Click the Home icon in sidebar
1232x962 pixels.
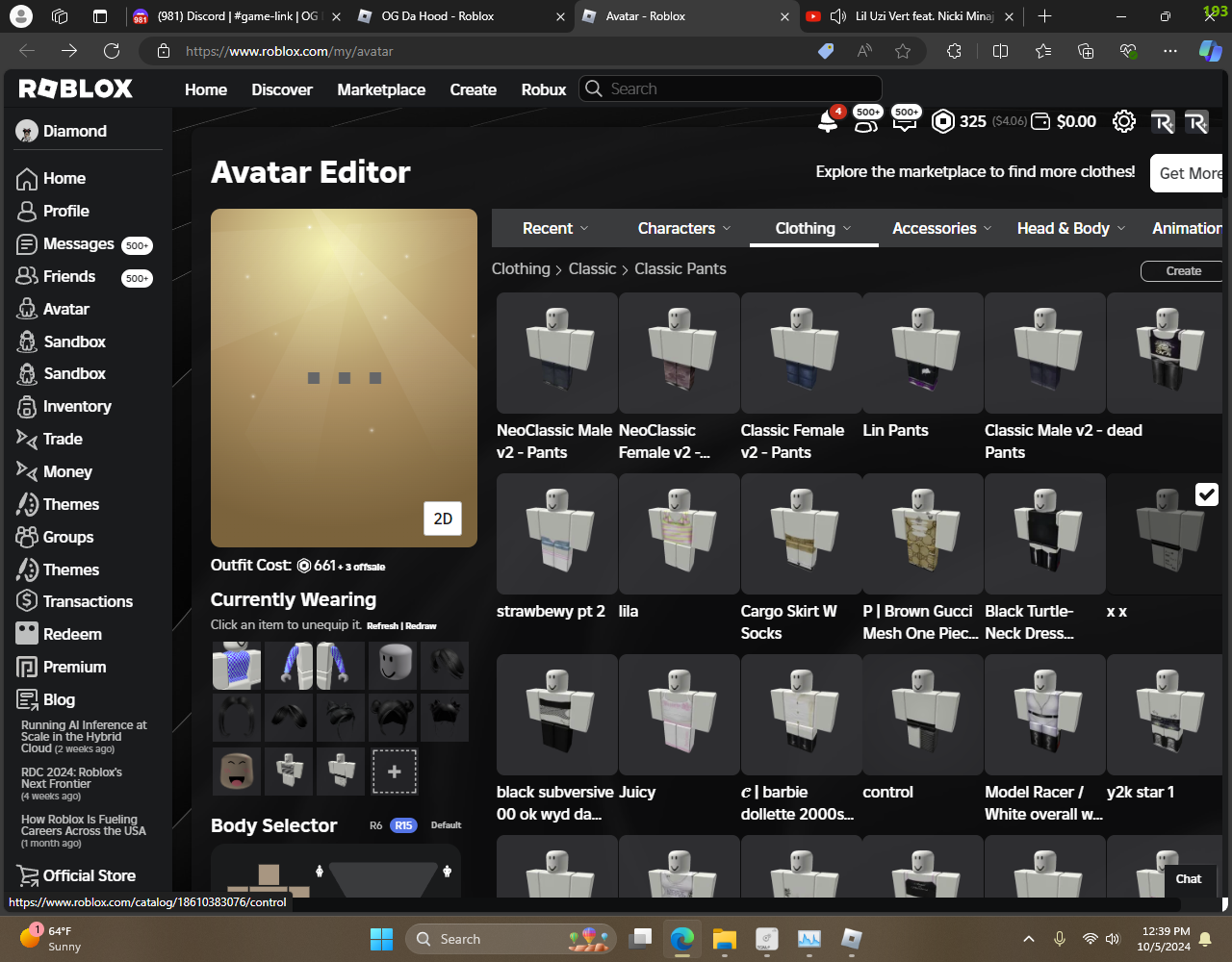(27, 179)
